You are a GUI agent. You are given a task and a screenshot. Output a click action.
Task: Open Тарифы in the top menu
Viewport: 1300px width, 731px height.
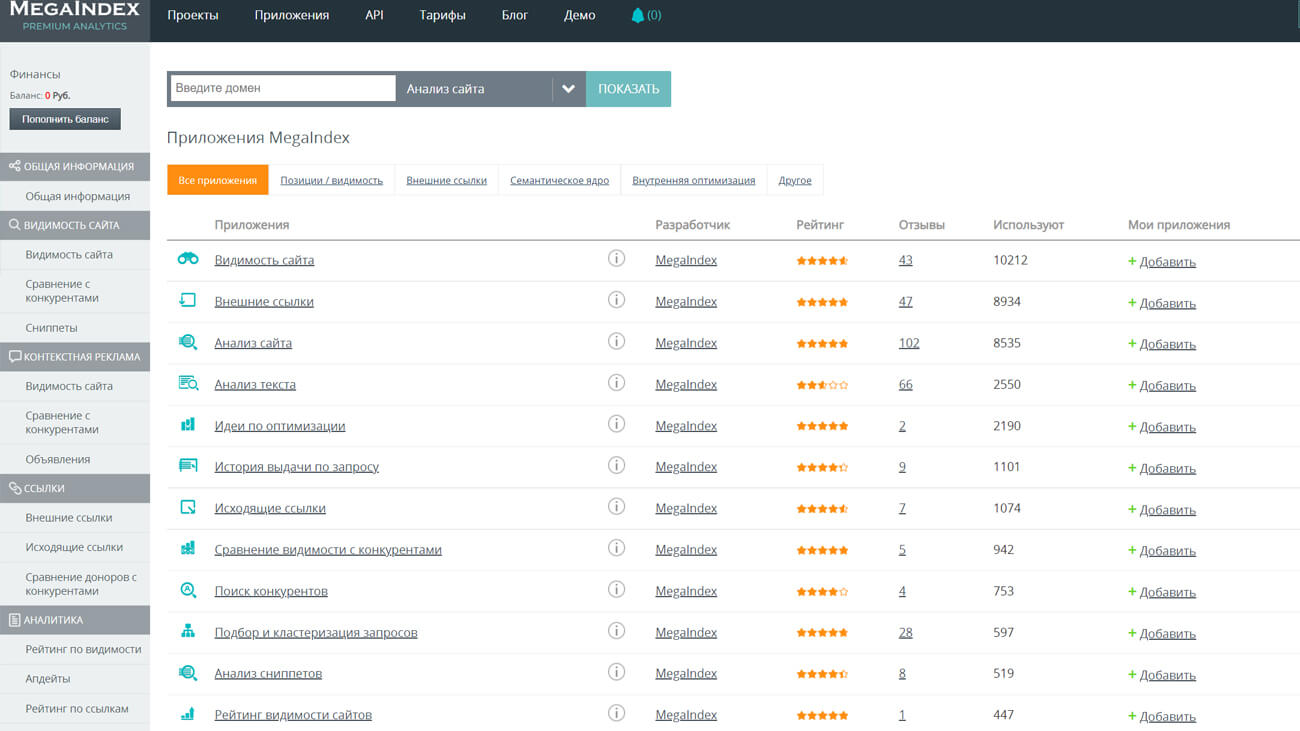click(x=442, y=15)
